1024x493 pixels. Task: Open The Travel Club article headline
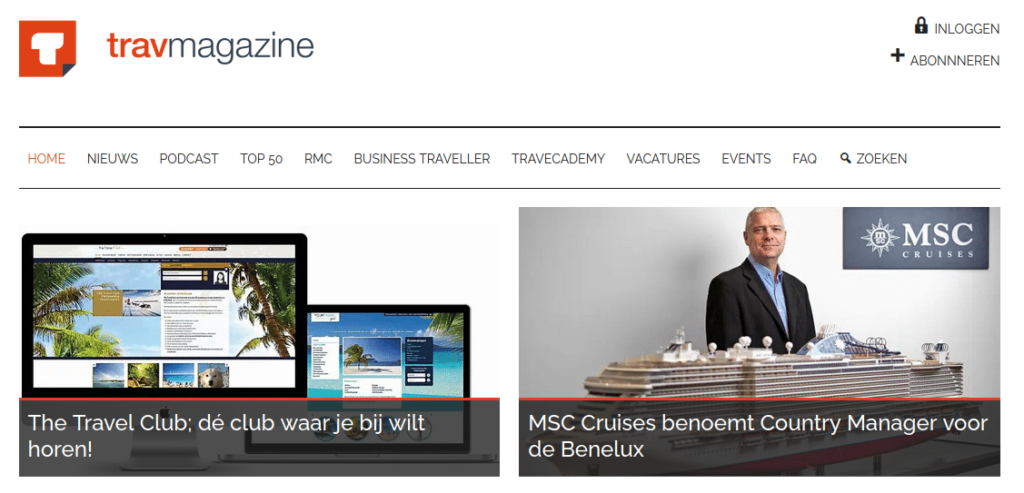tap(227, 436)
